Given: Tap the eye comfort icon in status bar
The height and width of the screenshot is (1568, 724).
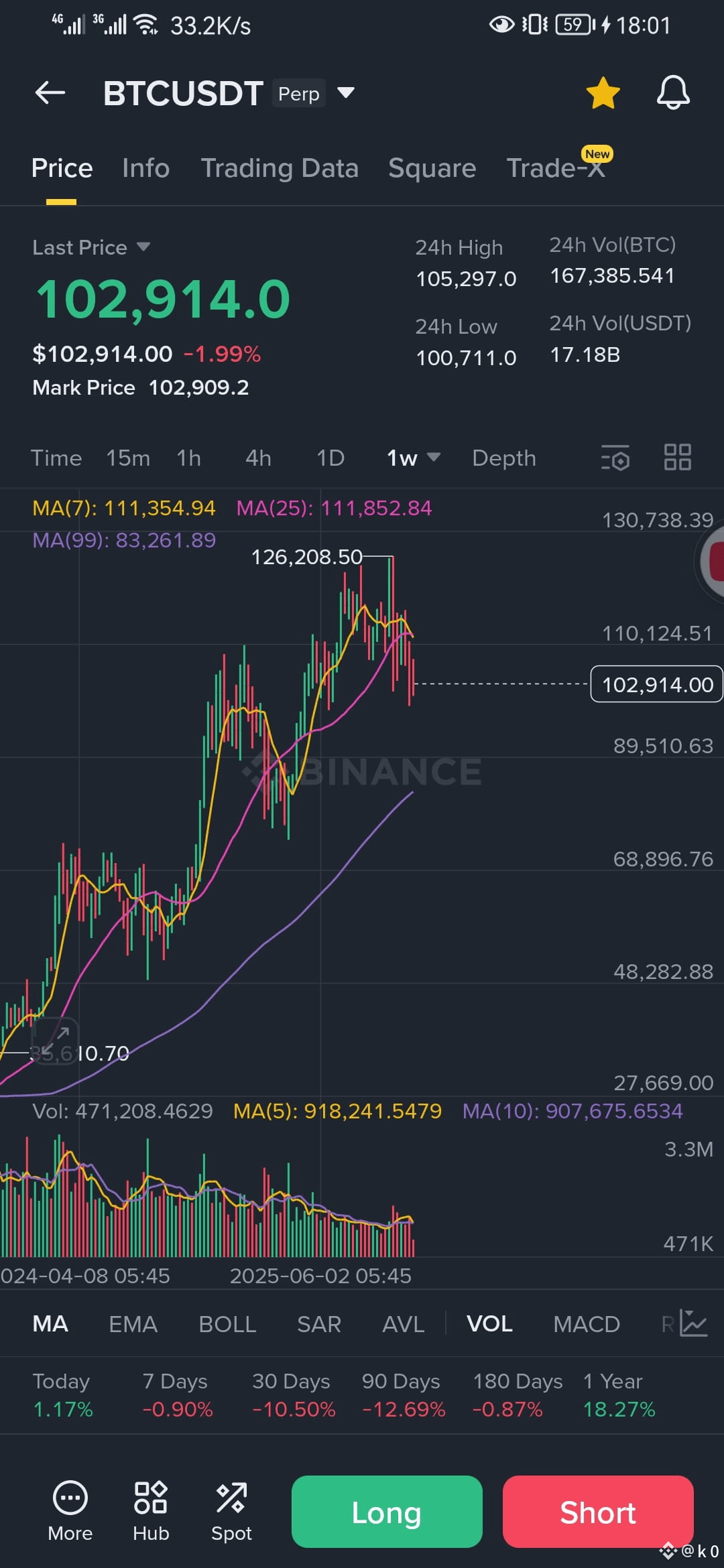Looking at the screenshot, I should click(501, 25).
